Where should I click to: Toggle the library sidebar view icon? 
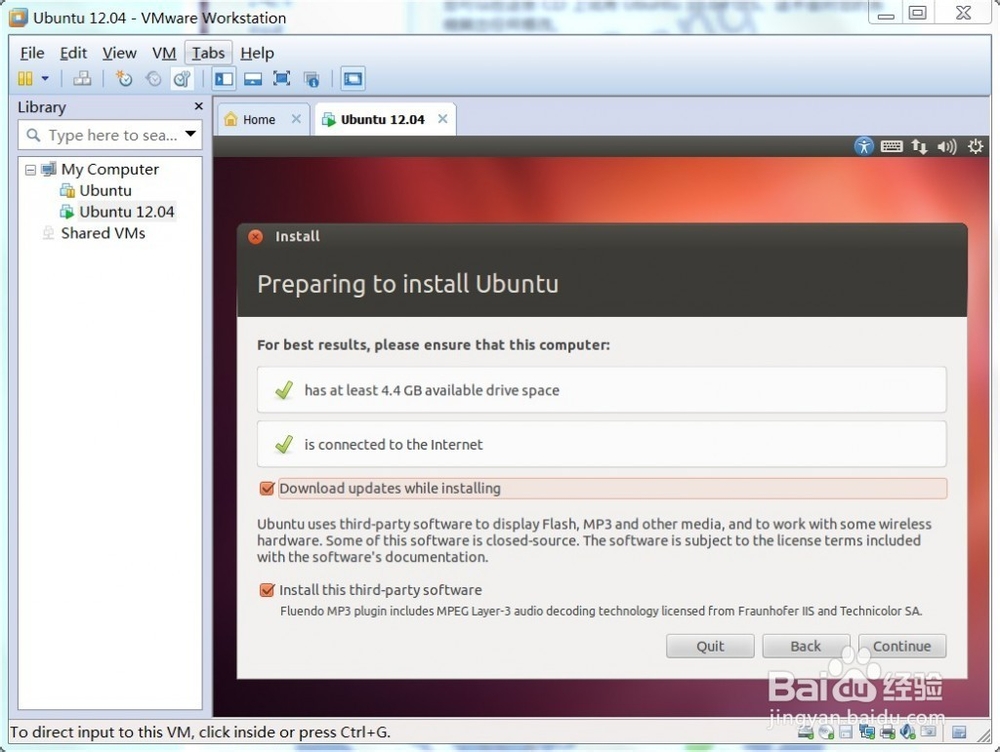coord(224,78)
